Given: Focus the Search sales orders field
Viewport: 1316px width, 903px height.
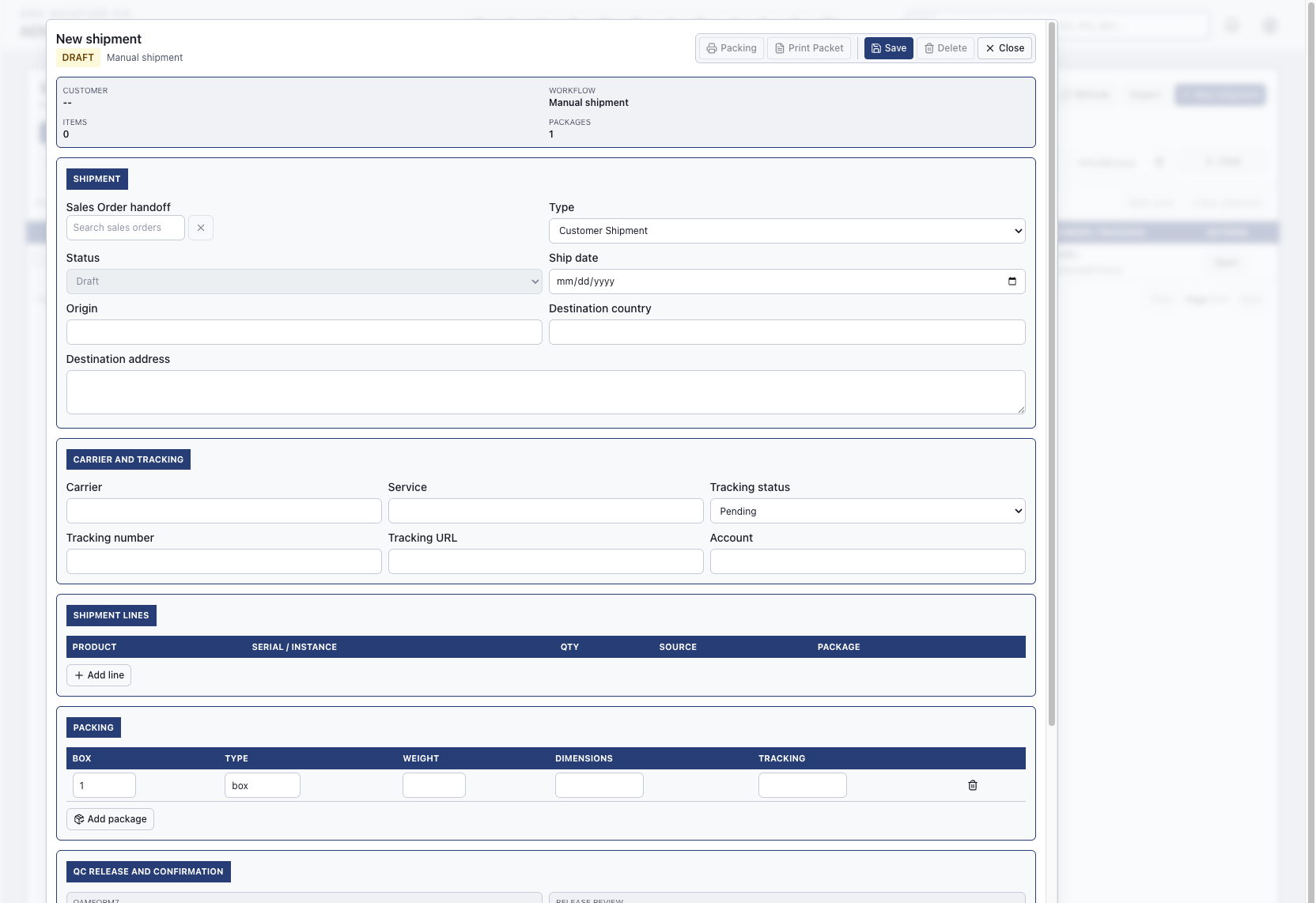Looking at the screenshot, I should (126, 228).
